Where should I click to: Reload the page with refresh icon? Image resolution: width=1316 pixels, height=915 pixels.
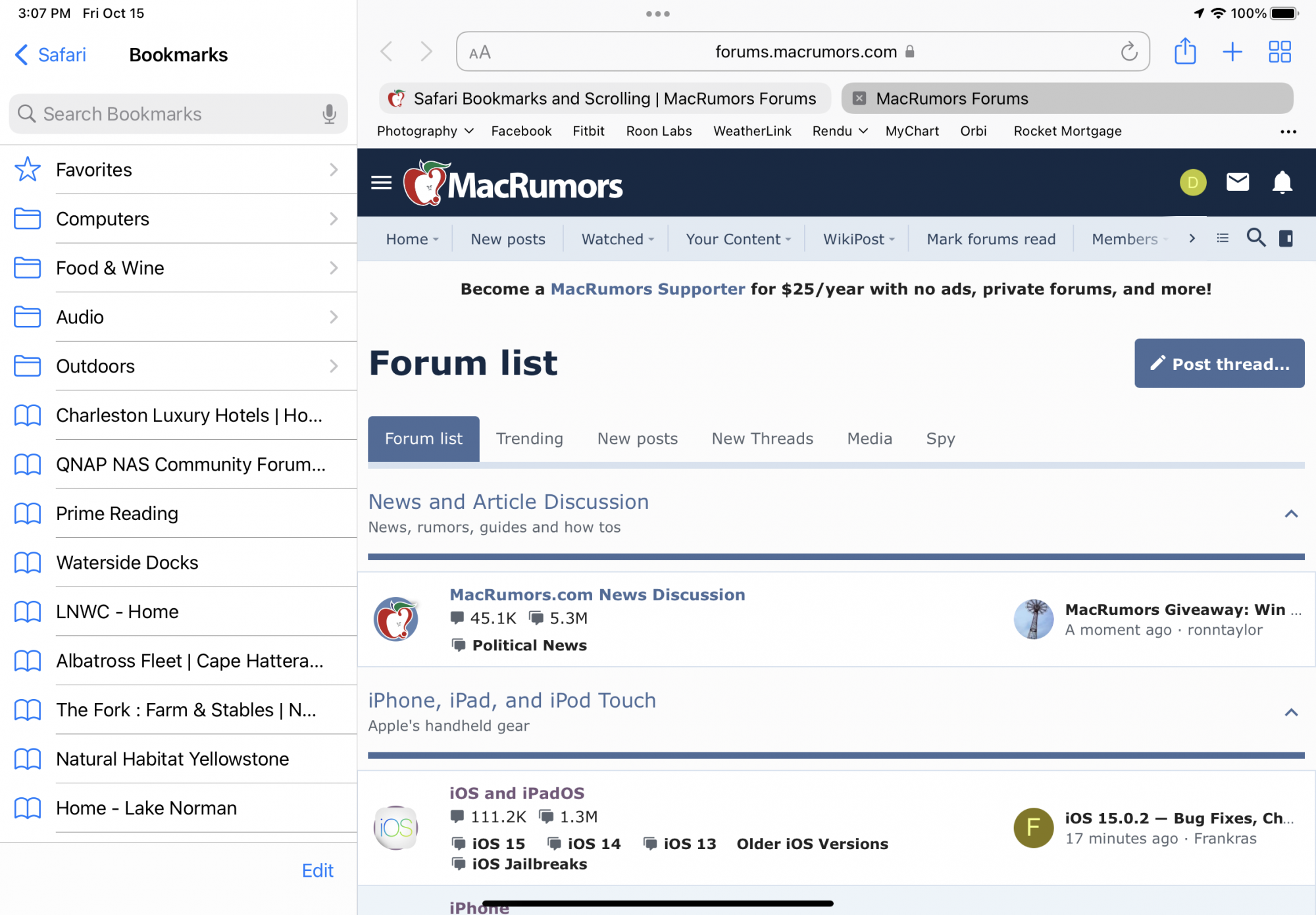point(1129,51)
